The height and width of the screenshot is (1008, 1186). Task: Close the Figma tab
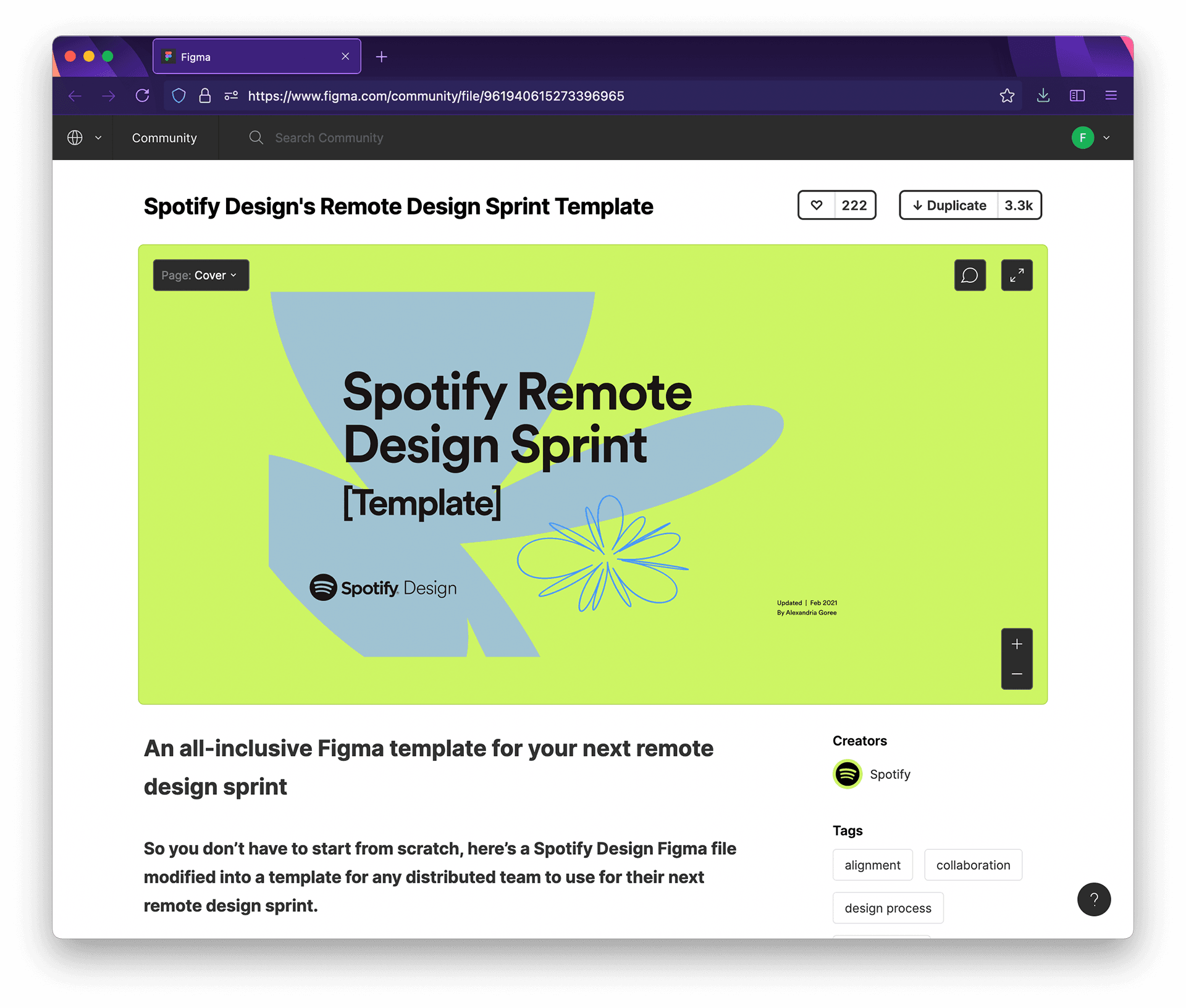pos(345,56)
